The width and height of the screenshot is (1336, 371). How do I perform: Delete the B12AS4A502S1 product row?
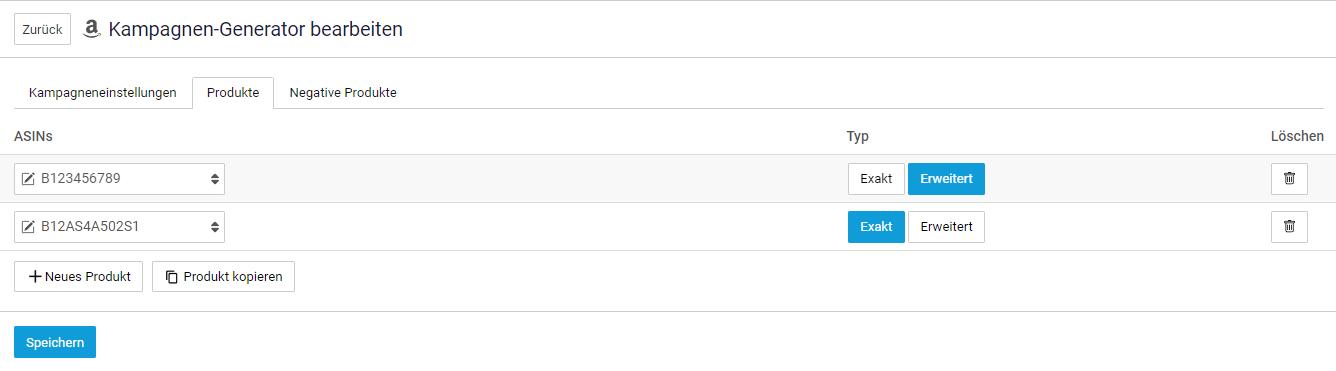(x=1289, y=227)
